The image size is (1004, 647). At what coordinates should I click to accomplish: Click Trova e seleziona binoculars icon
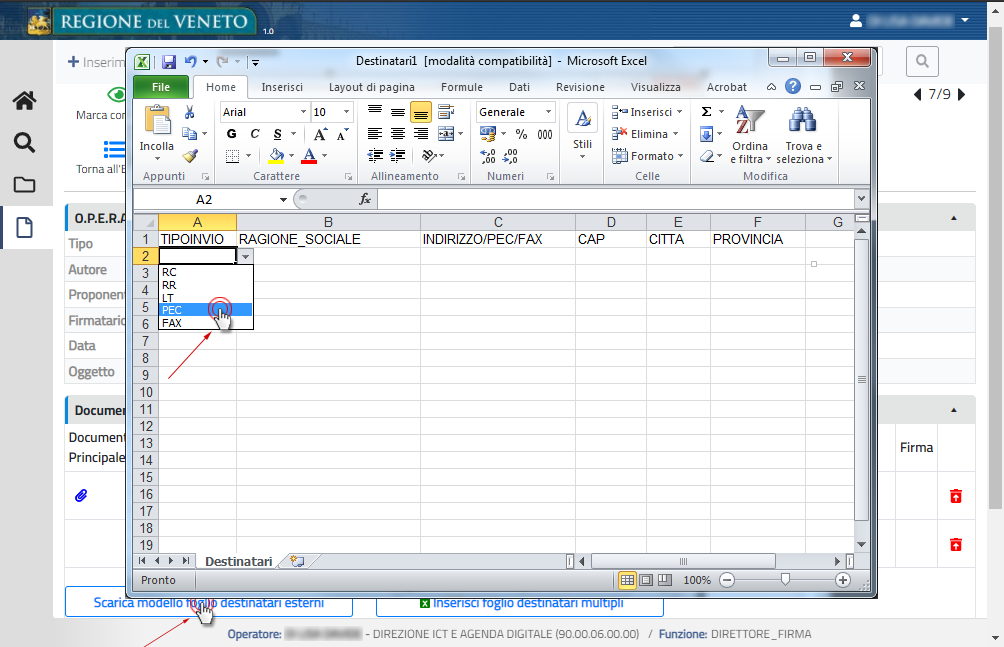click(802, 120)
